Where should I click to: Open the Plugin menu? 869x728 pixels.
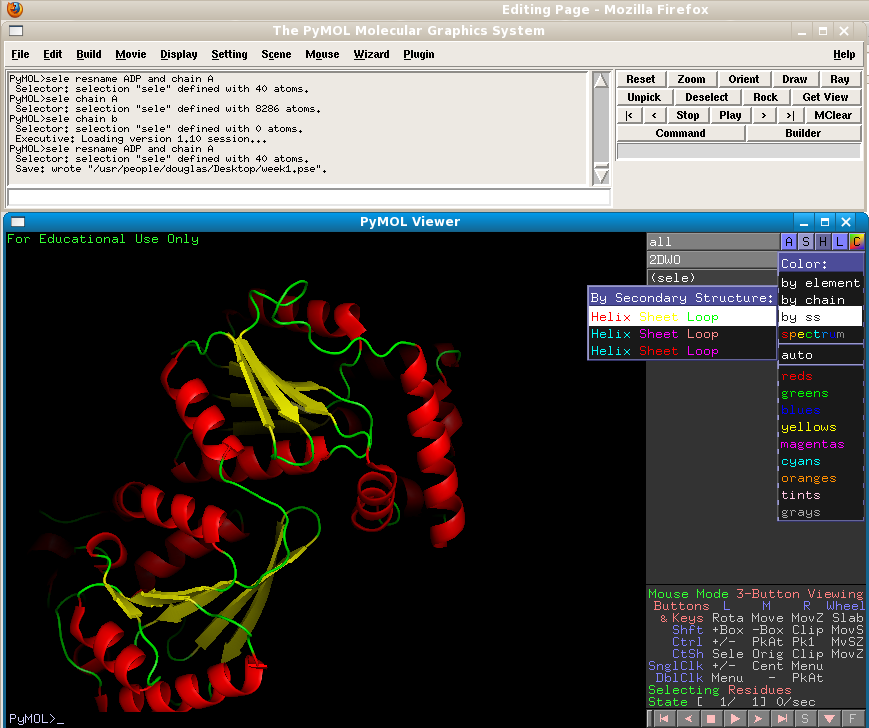[419, 54]
